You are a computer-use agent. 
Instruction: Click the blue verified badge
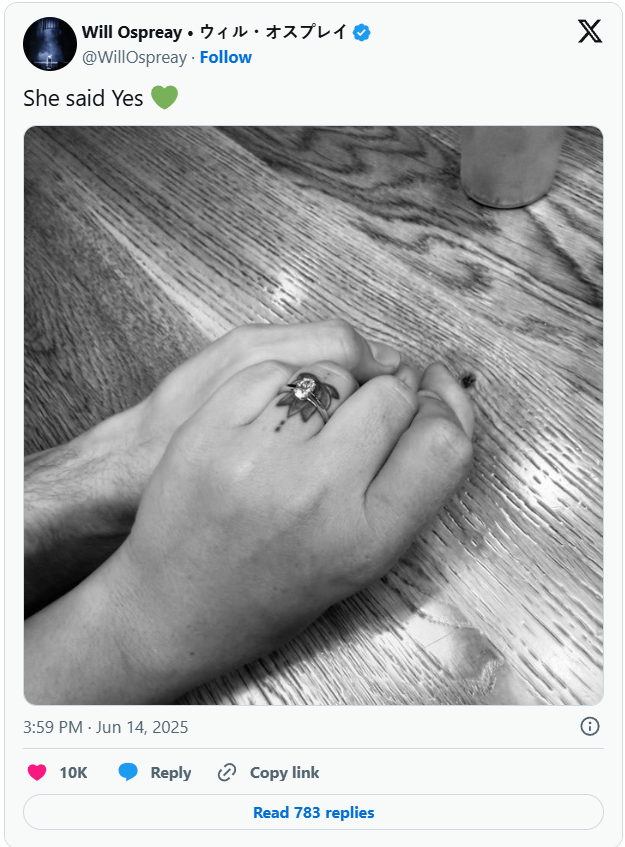361,32
